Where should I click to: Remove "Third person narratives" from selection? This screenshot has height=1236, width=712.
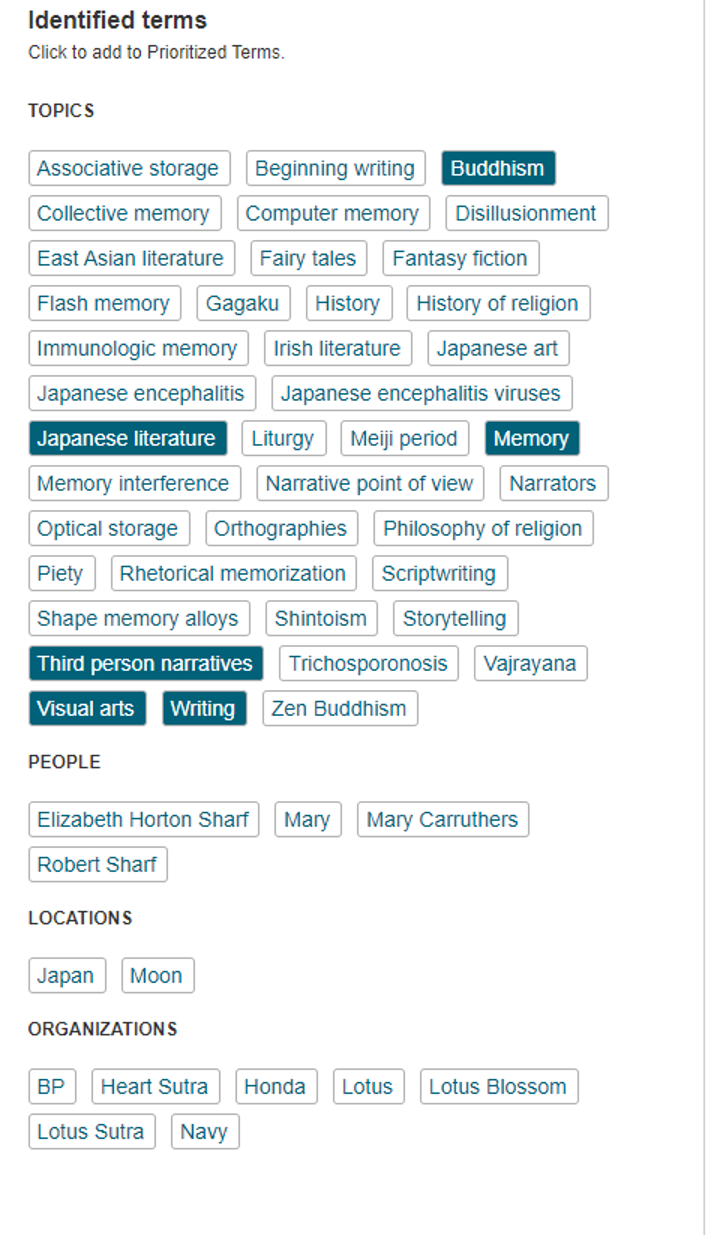click(145, 663)
